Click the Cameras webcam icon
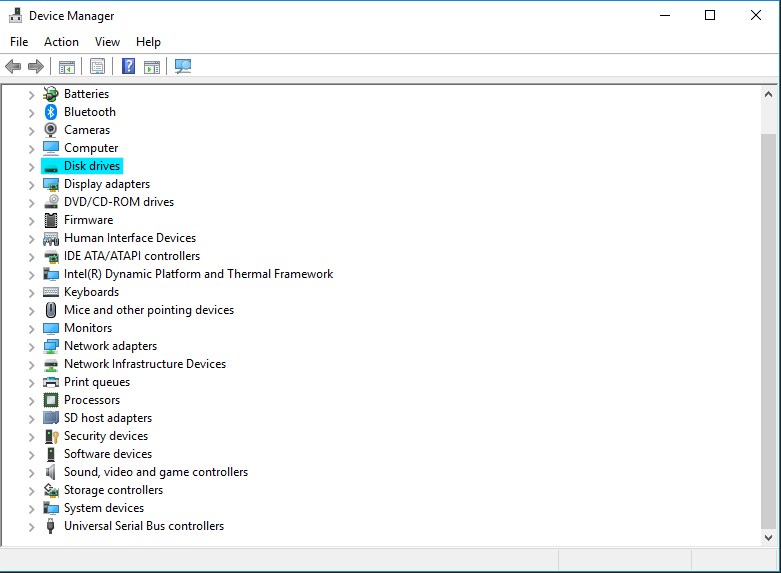The width and height of the screenshot is (781, 573). 51,130
